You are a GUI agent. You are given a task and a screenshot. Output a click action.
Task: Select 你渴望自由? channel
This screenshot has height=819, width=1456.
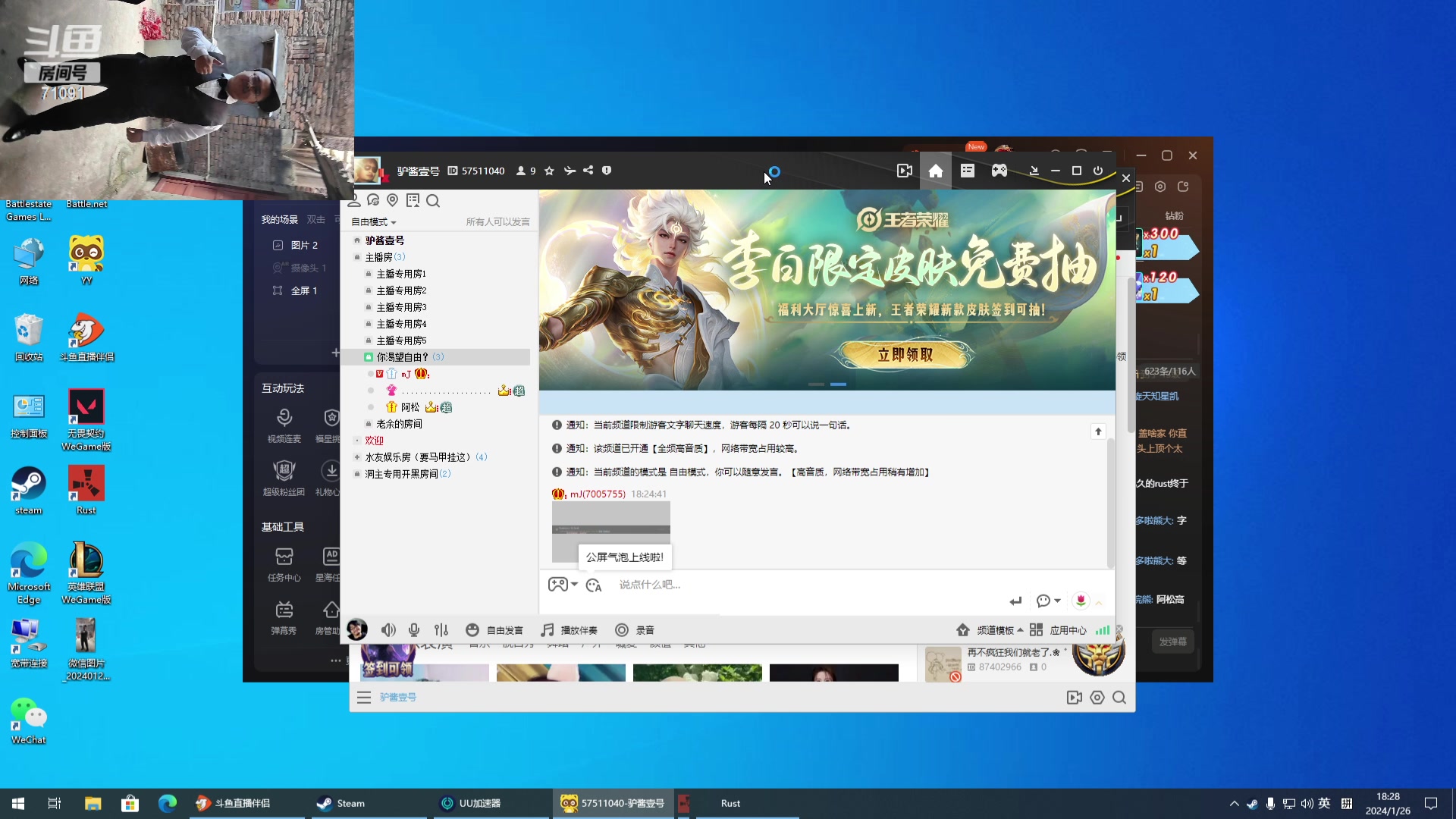coord(436,357)
